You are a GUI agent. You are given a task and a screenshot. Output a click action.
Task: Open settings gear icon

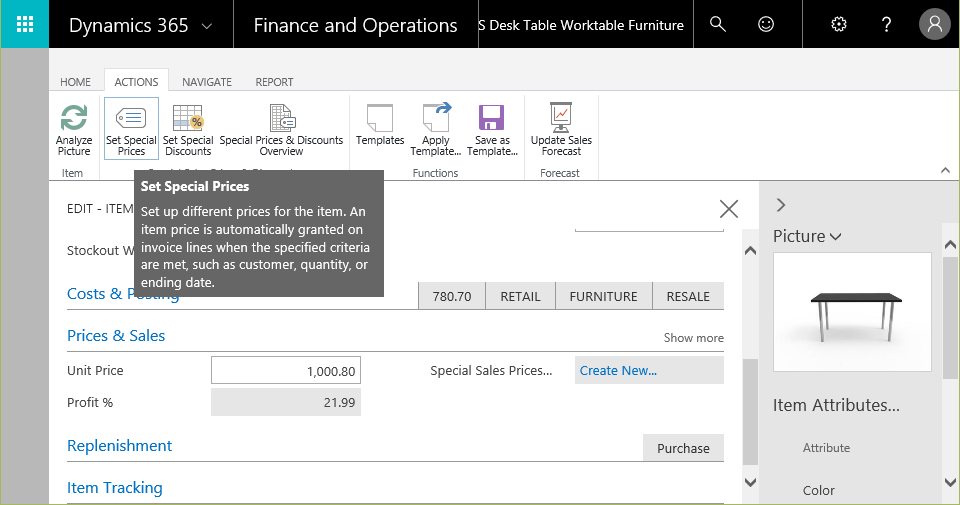[x=839, y=24]
